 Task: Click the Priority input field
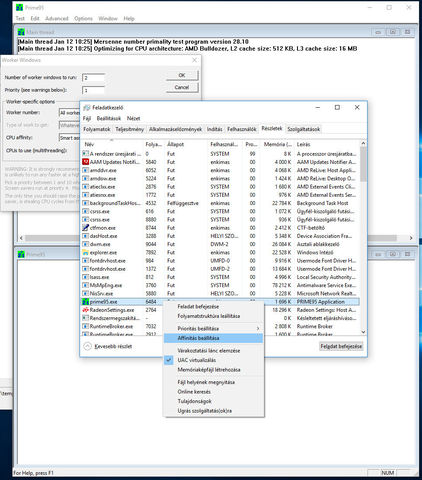(93, 90)
